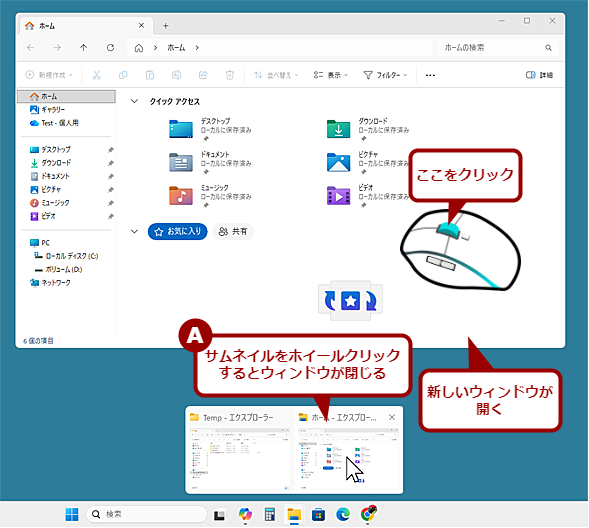Click the Share icon in toolbar
Screen dimensions: 589x528
pos(203,75)
